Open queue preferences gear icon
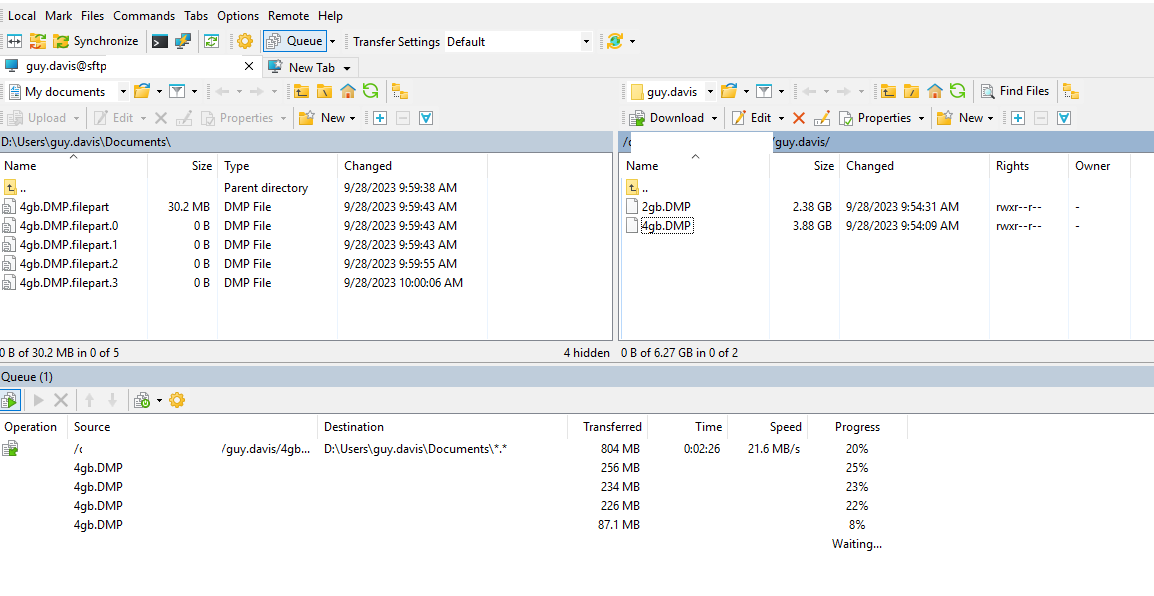 point(177,400)
